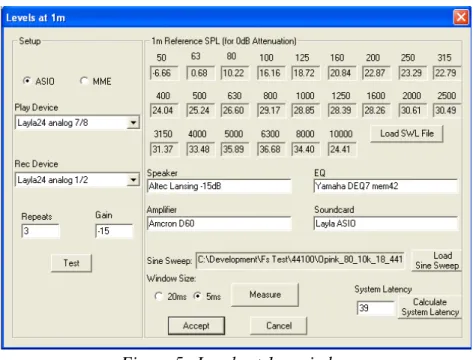Click the 4000 Hz SPL value 33.48
This screenshot has height=360, width=473.
(200, 149)
